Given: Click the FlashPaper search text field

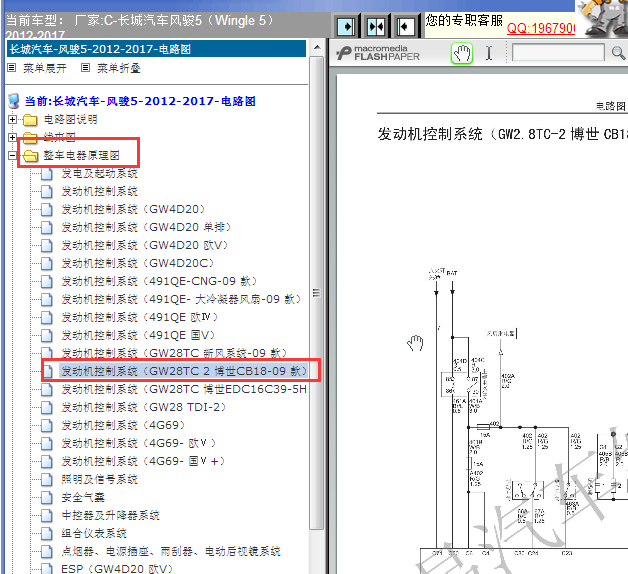Looking at the screenshot, I should (x=558, y=53).
